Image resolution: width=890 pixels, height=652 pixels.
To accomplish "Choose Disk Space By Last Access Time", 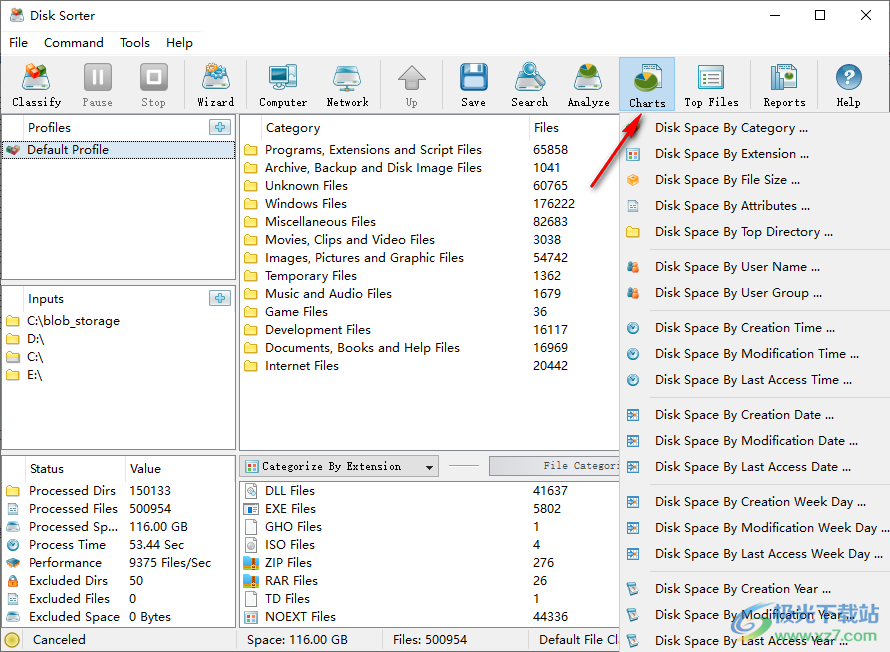I will pyautogui.click(x=755, y=380).
